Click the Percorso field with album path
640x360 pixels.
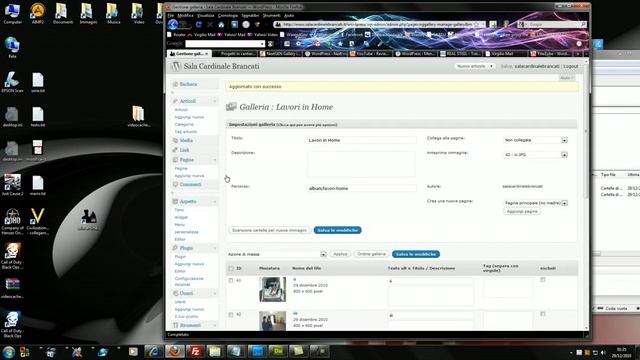pyautogui.click(x=362, y=188)
